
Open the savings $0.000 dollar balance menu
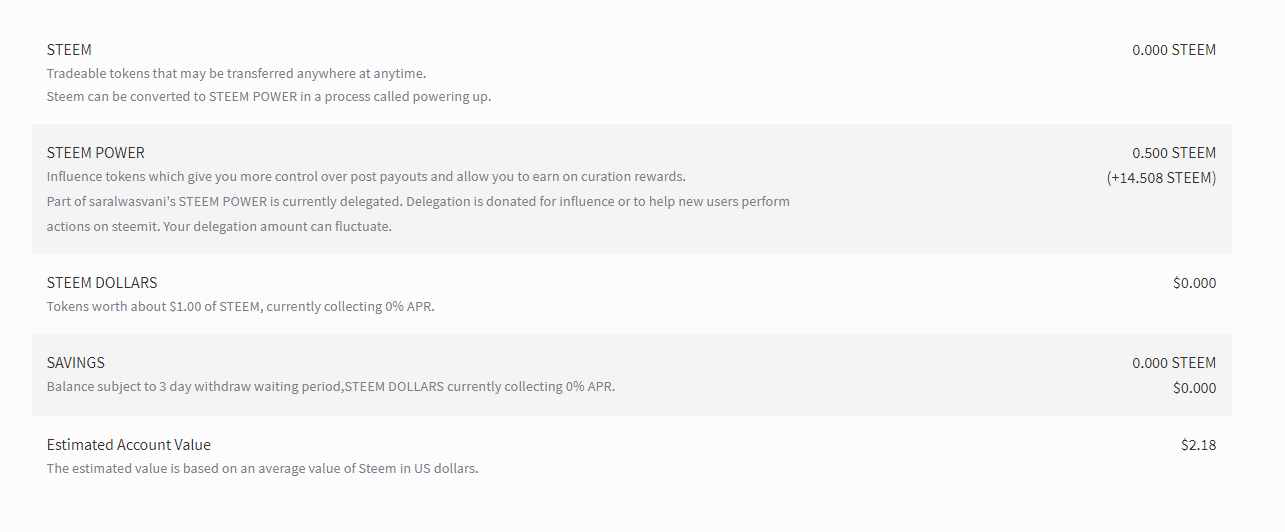click(1195, 388)
